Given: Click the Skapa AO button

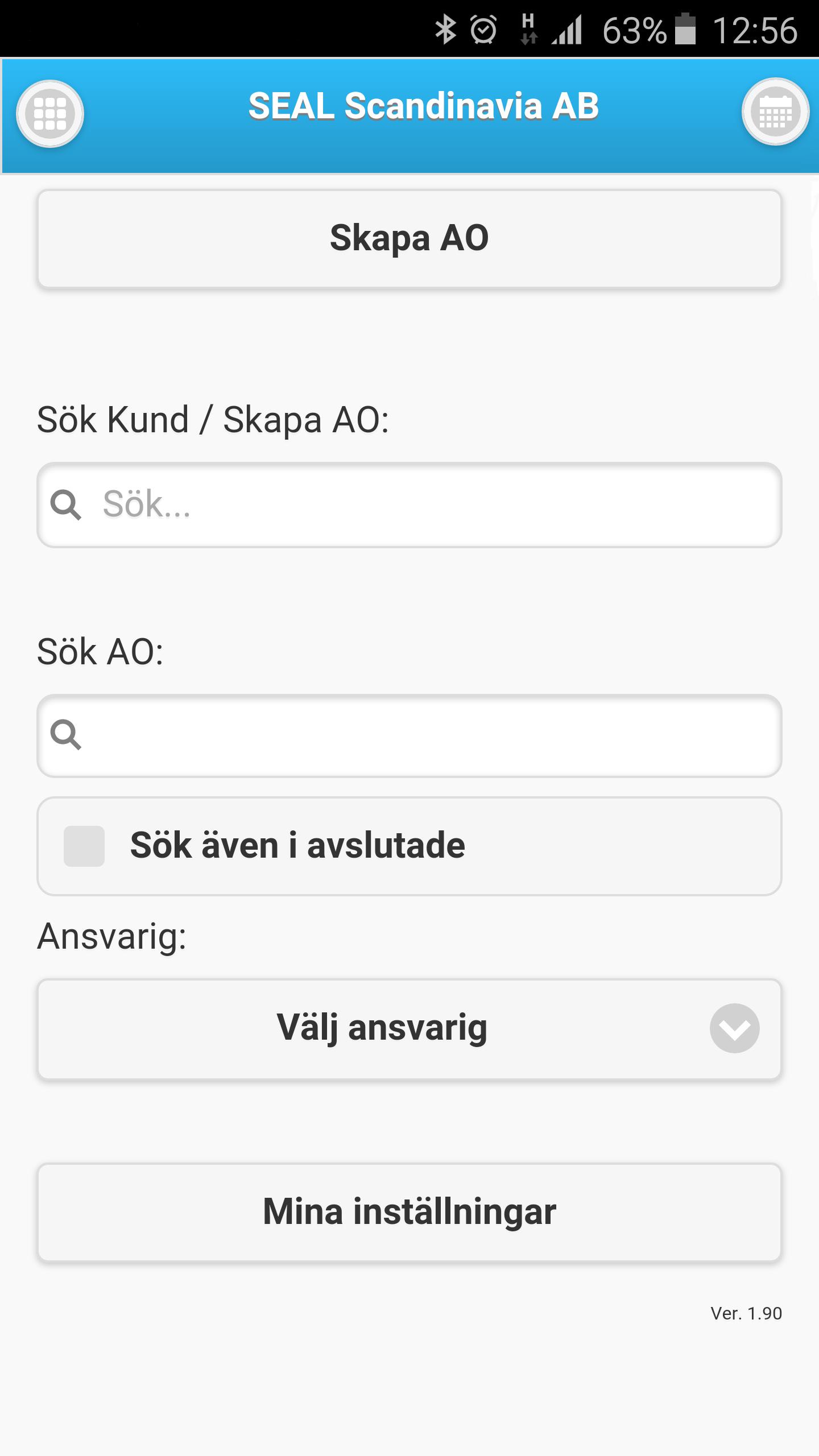Looking at the screenshot, I should tap(409, 238).
